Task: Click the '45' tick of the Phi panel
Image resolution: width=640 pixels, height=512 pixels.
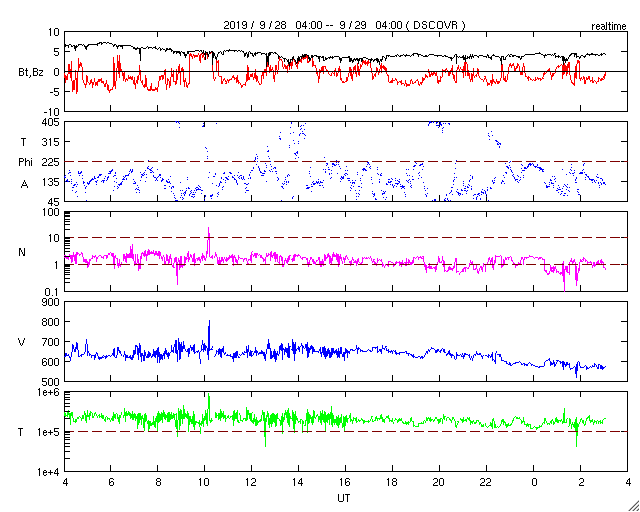Action: tap(54, 202)
